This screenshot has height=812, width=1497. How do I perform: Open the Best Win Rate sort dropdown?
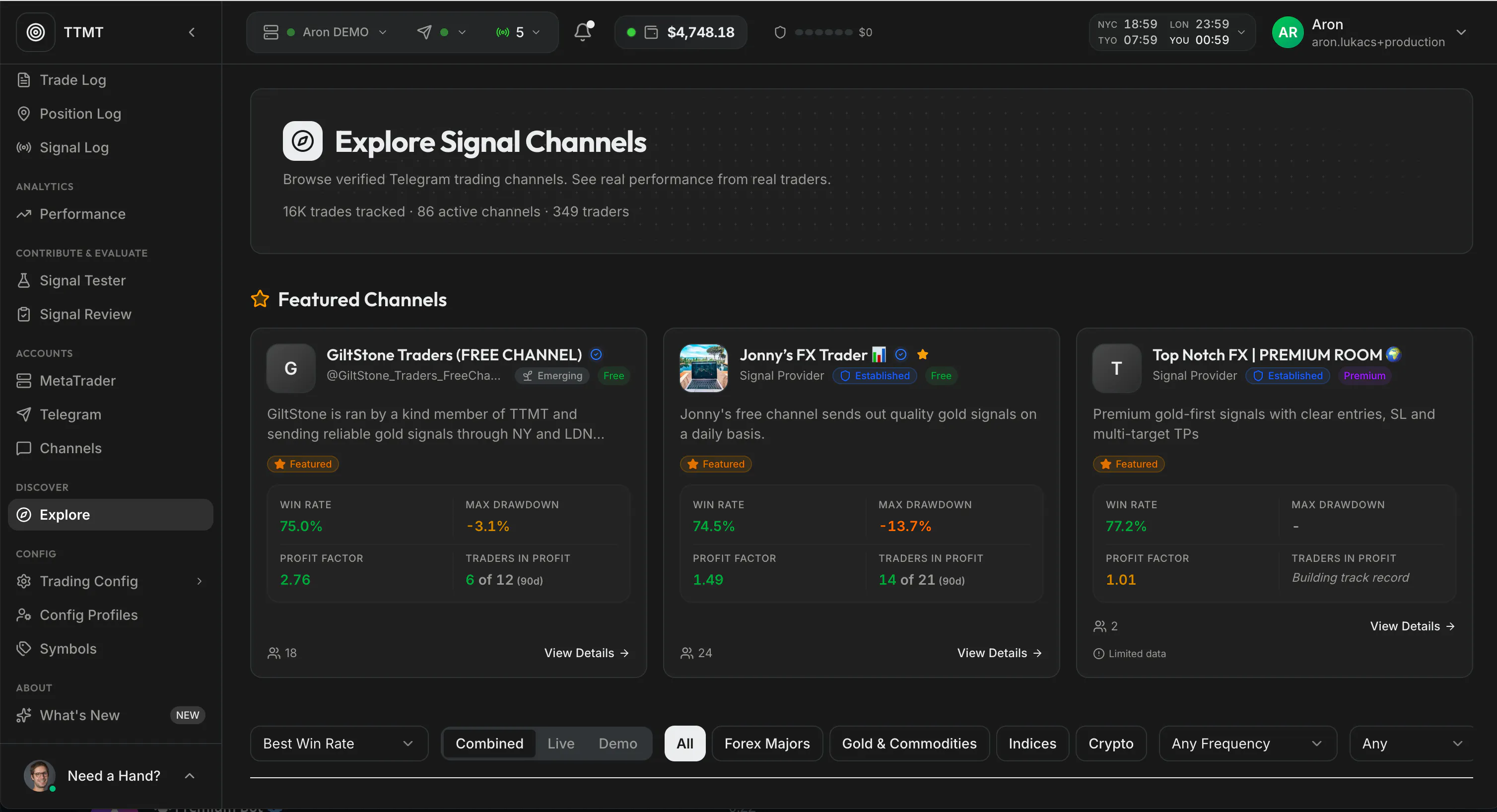[339, 744]
